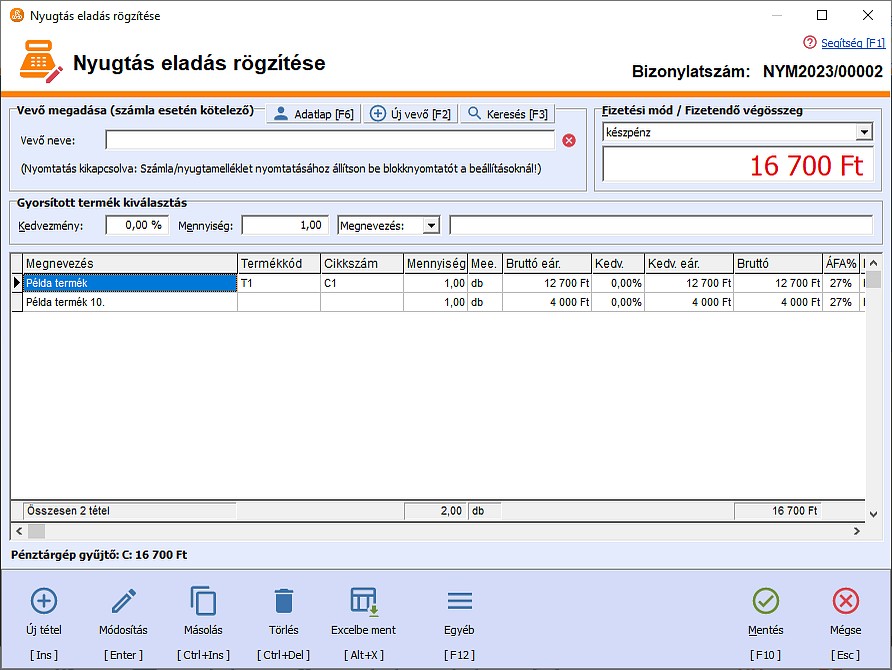Click the Módosítás pencil icon
Image resolution: width=892 pixels, height=670 pixels.
[123, 600]
